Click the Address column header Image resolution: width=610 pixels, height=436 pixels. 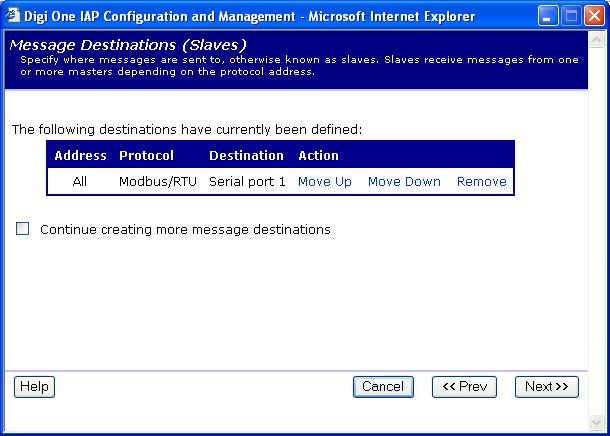click(80, 156)
